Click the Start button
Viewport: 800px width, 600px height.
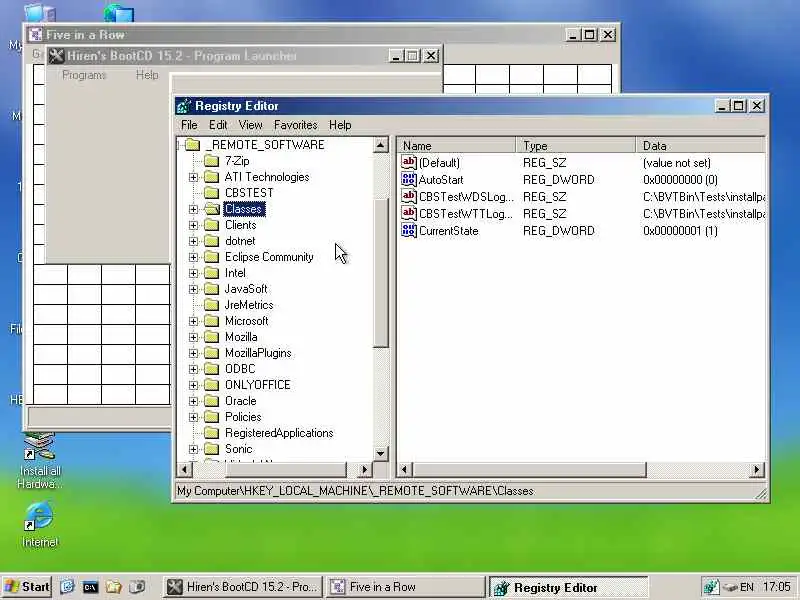[27, 587]
